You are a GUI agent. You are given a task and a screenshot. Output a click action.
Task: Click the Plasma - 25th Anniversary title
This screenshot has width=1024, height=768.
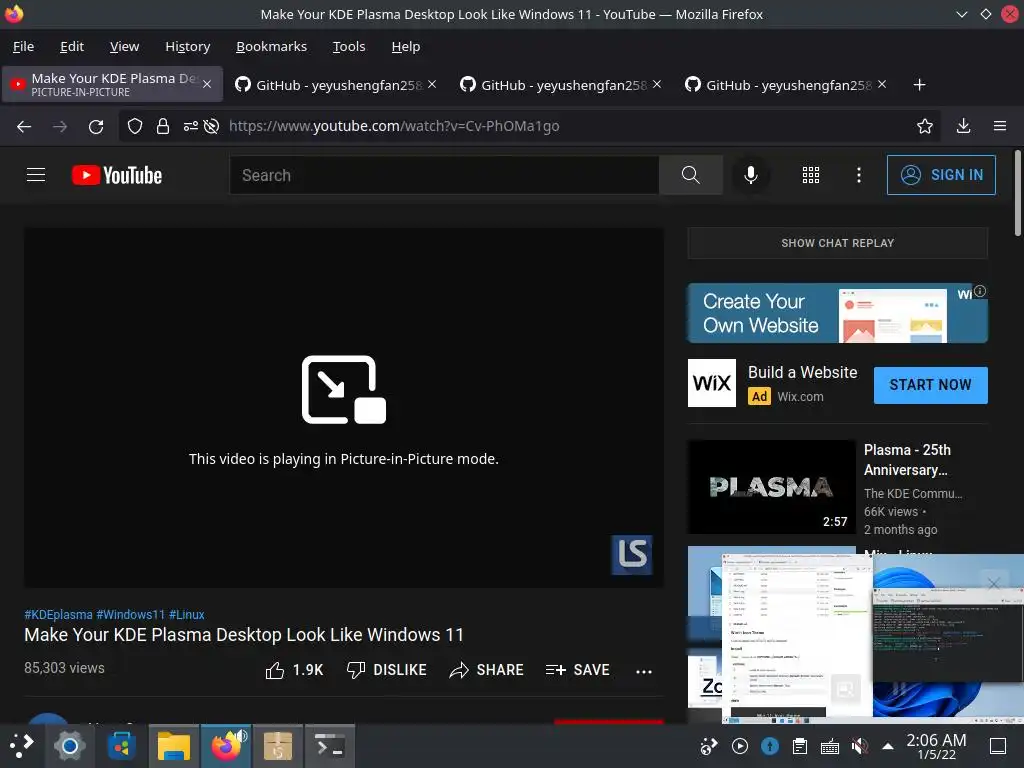(907, 460)
